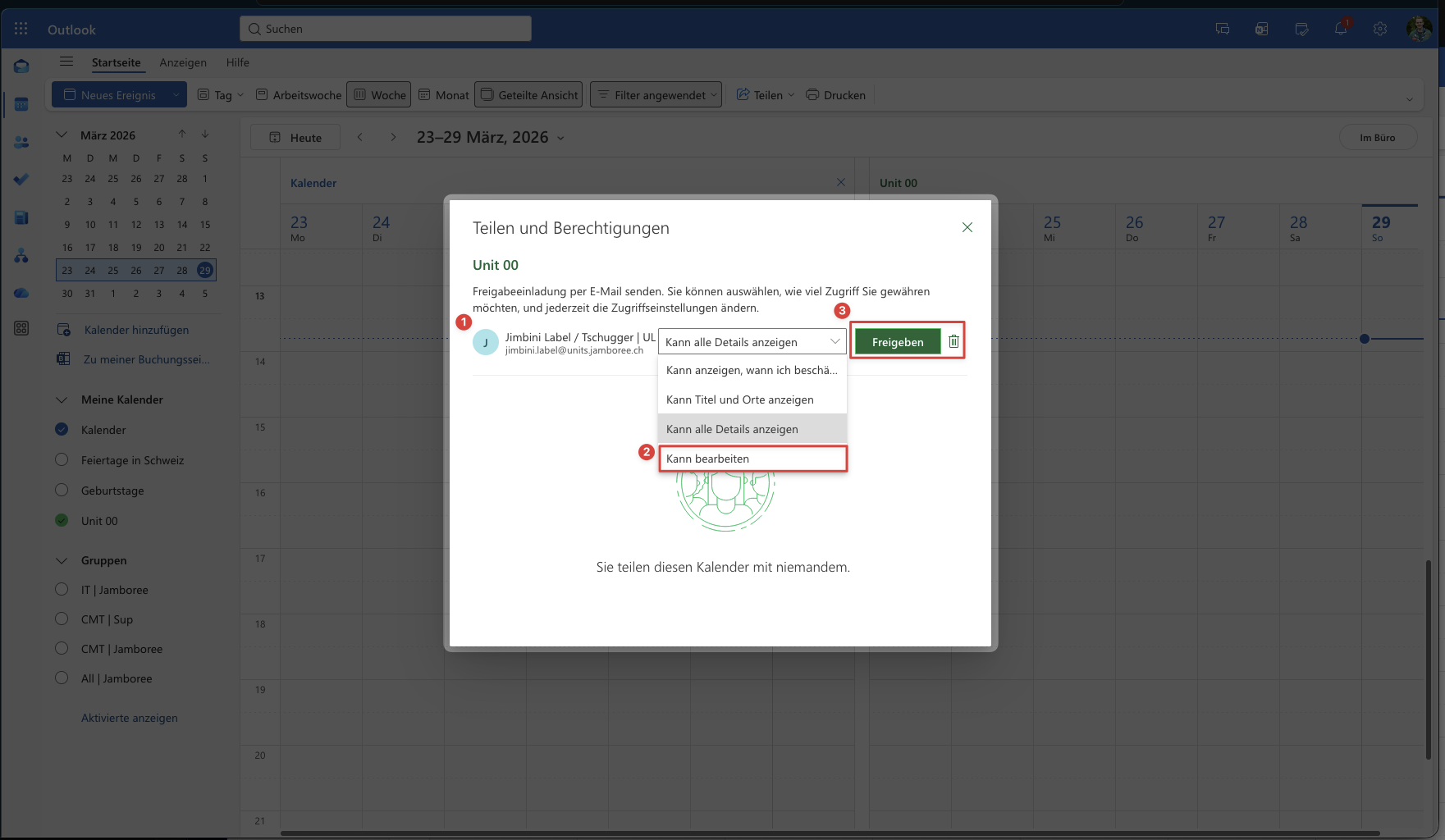Select the Kann bearbeiten option
Viewport: 1445px width, 840px height.
pyautogui.click(x=752, y=459)
